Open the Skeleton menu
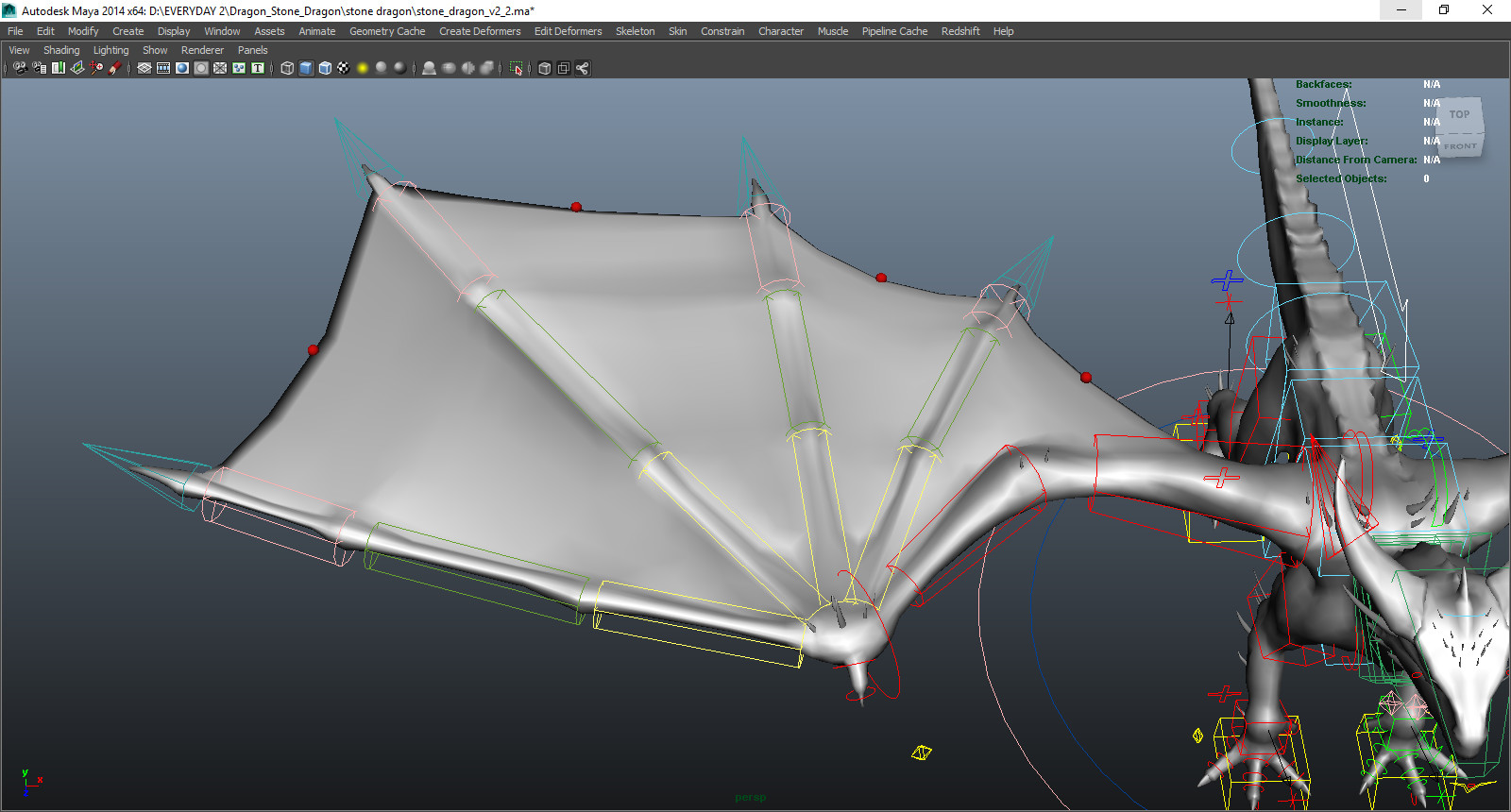 [635, 31]
